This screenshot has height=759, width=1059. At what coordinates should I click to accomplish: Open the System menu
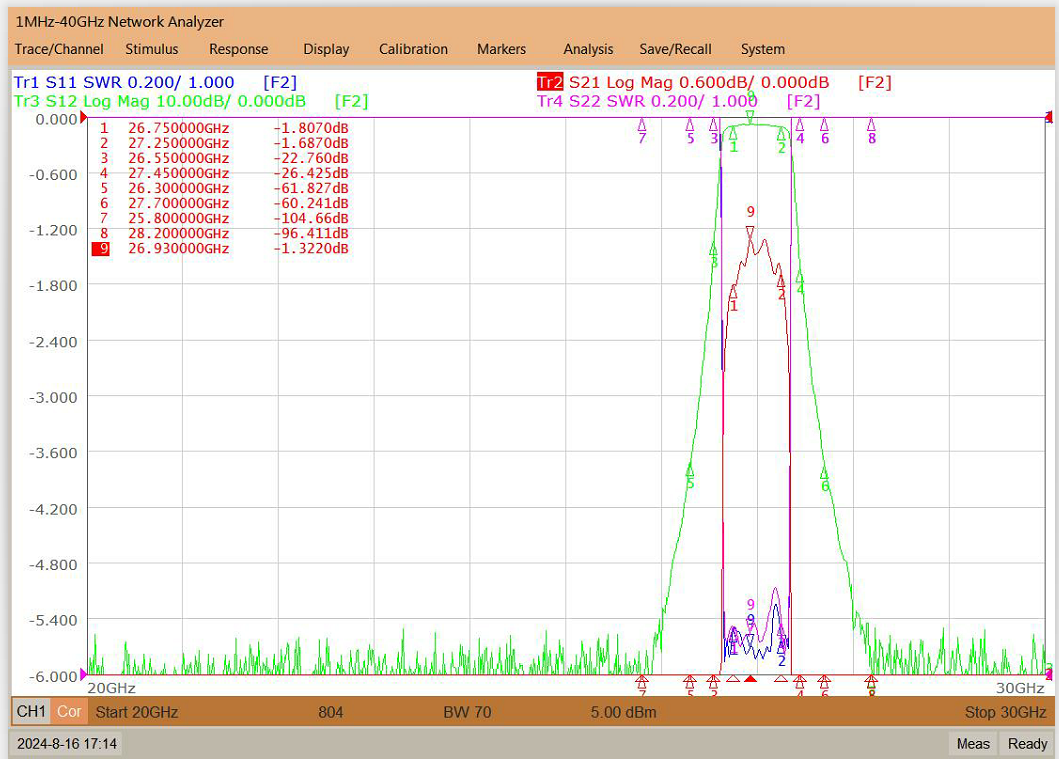(763, 49)
